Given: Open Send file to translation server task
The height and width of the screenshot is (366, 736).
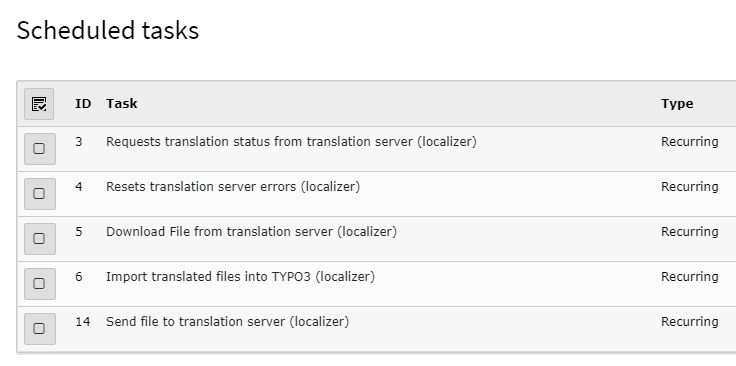Looking at the screenshot, I should (x=227, y=322).
